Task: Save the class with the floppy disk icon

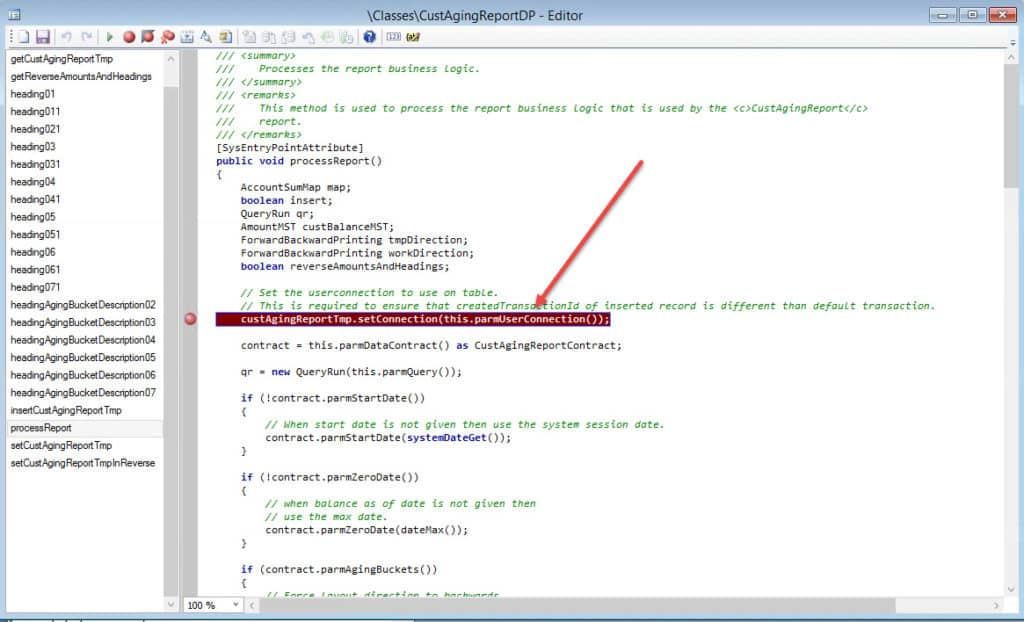Action: coord(42,37)
